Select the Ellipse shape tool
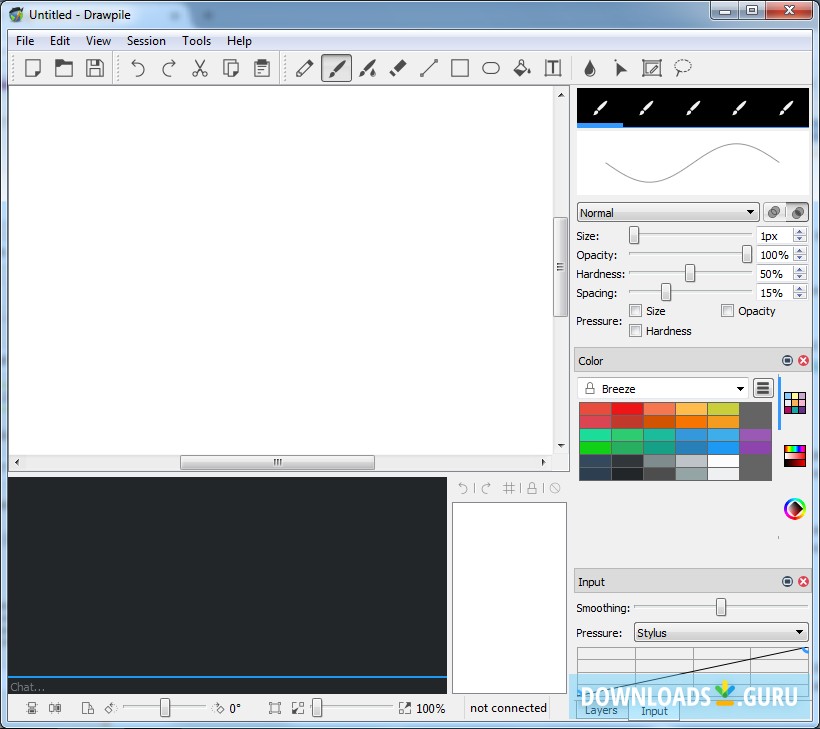Viewport: 820px width, 729px height. [x=490, y=68]
